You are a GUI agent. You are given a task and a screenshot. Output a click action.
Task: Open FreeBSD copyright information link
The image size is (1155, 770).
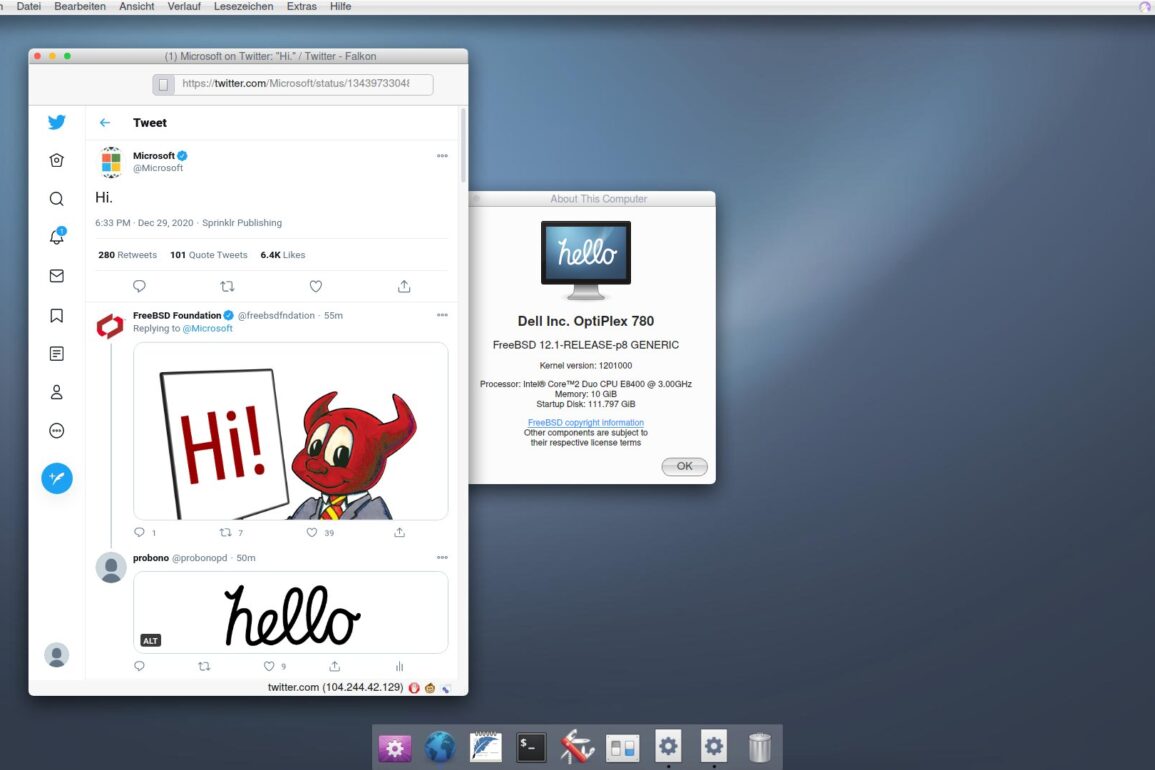tap(585, 423)
